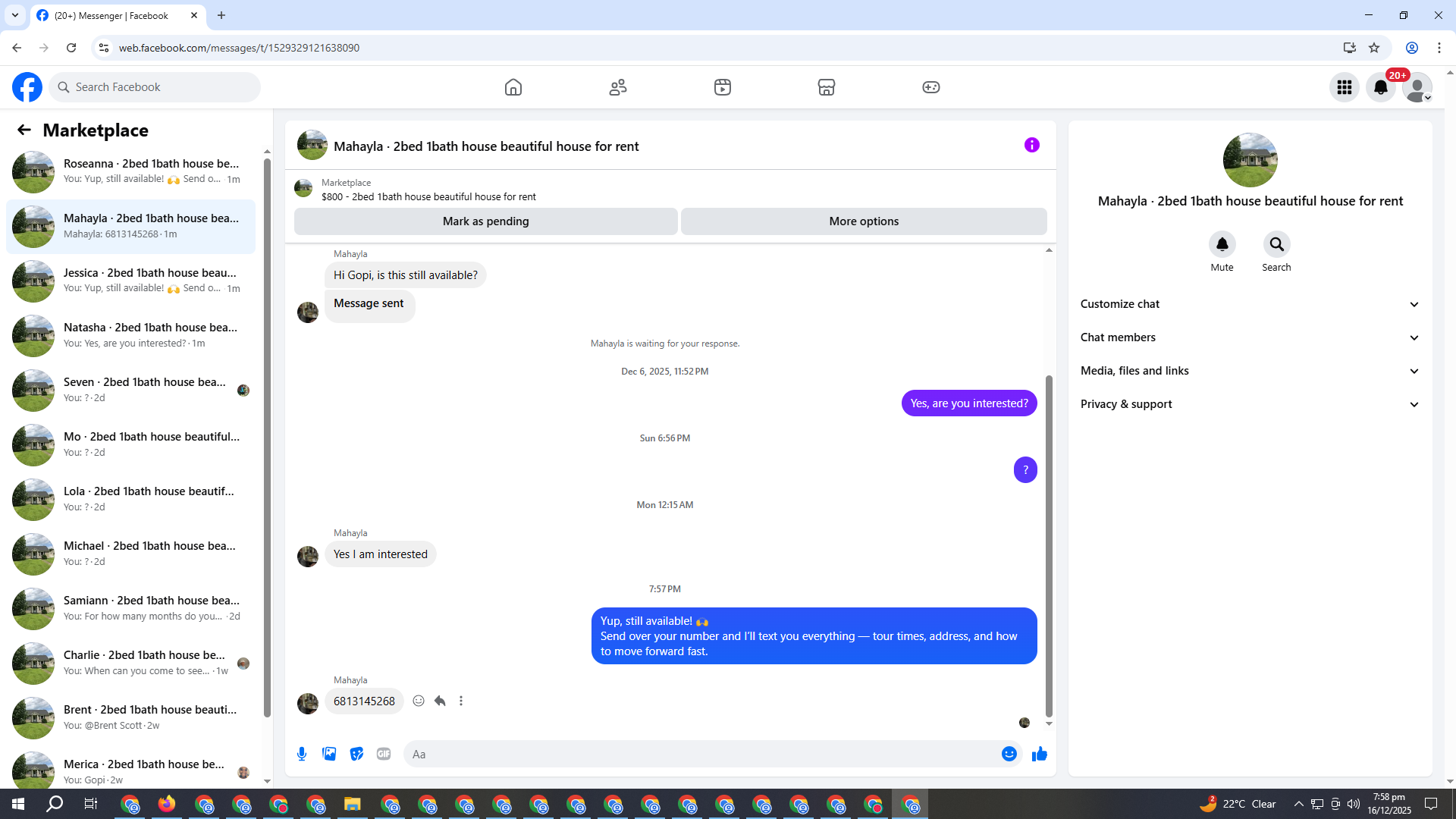The width and height of the screenshot is (1456, 819).
Task: Choose a GIF with the GIF icon
Action: coord(384,754)
